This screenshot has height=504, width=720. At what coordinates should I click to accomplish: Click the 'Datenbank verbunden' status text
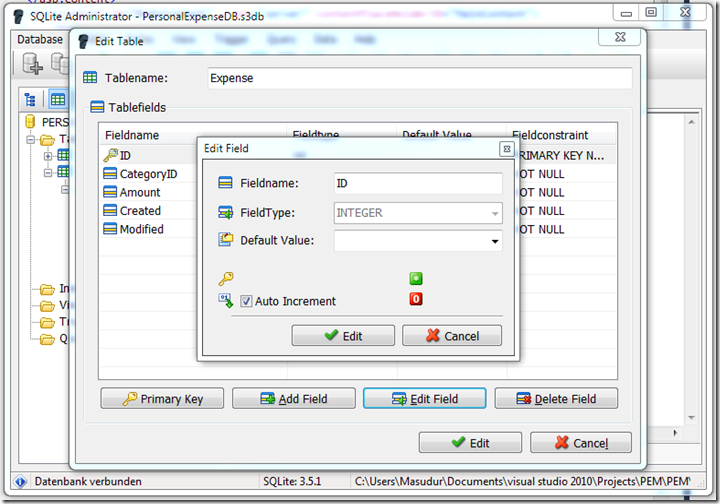(x=88, y=482)
